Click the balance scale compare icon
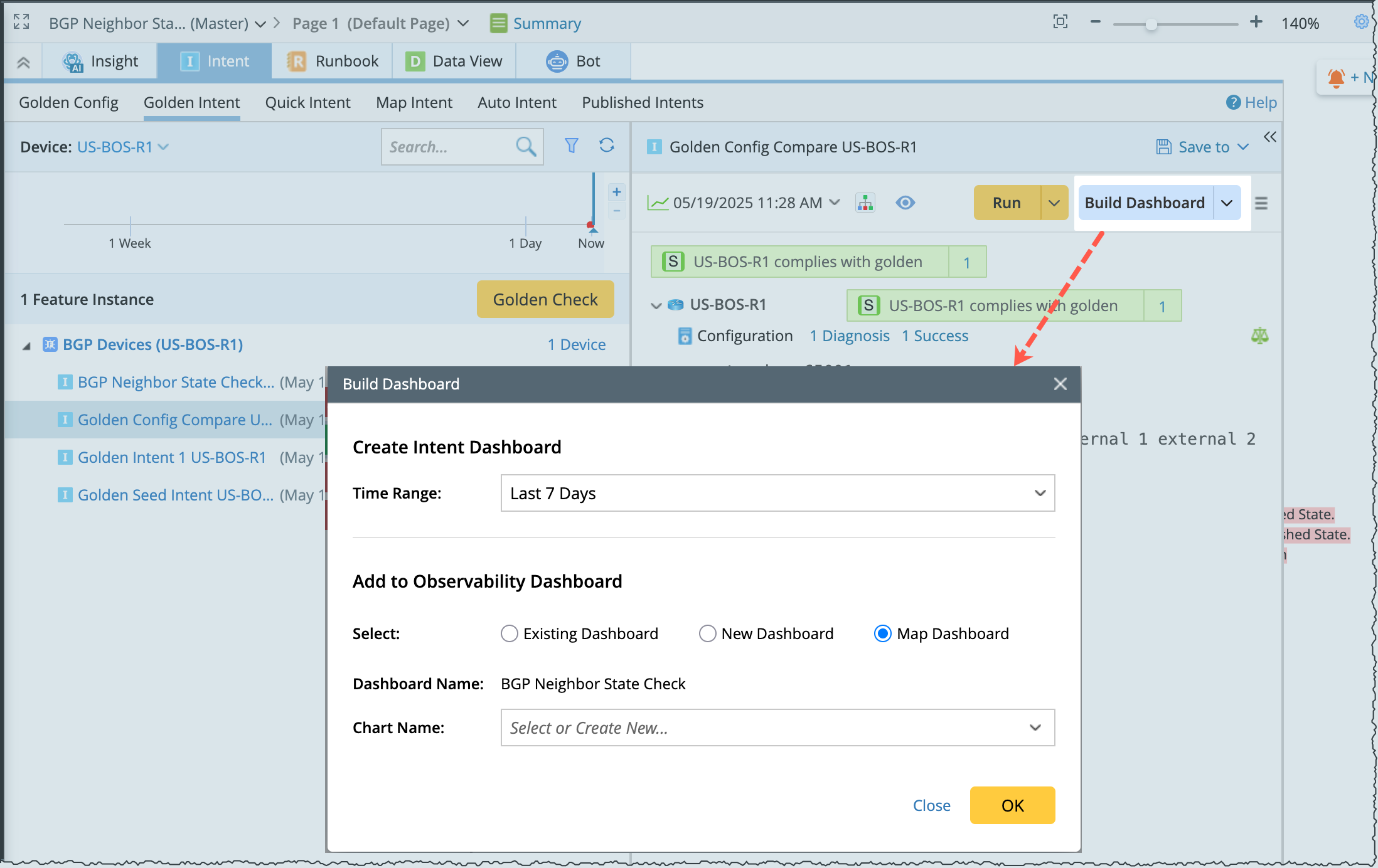Screen dimensions: 1378x868 point(1259,336)
